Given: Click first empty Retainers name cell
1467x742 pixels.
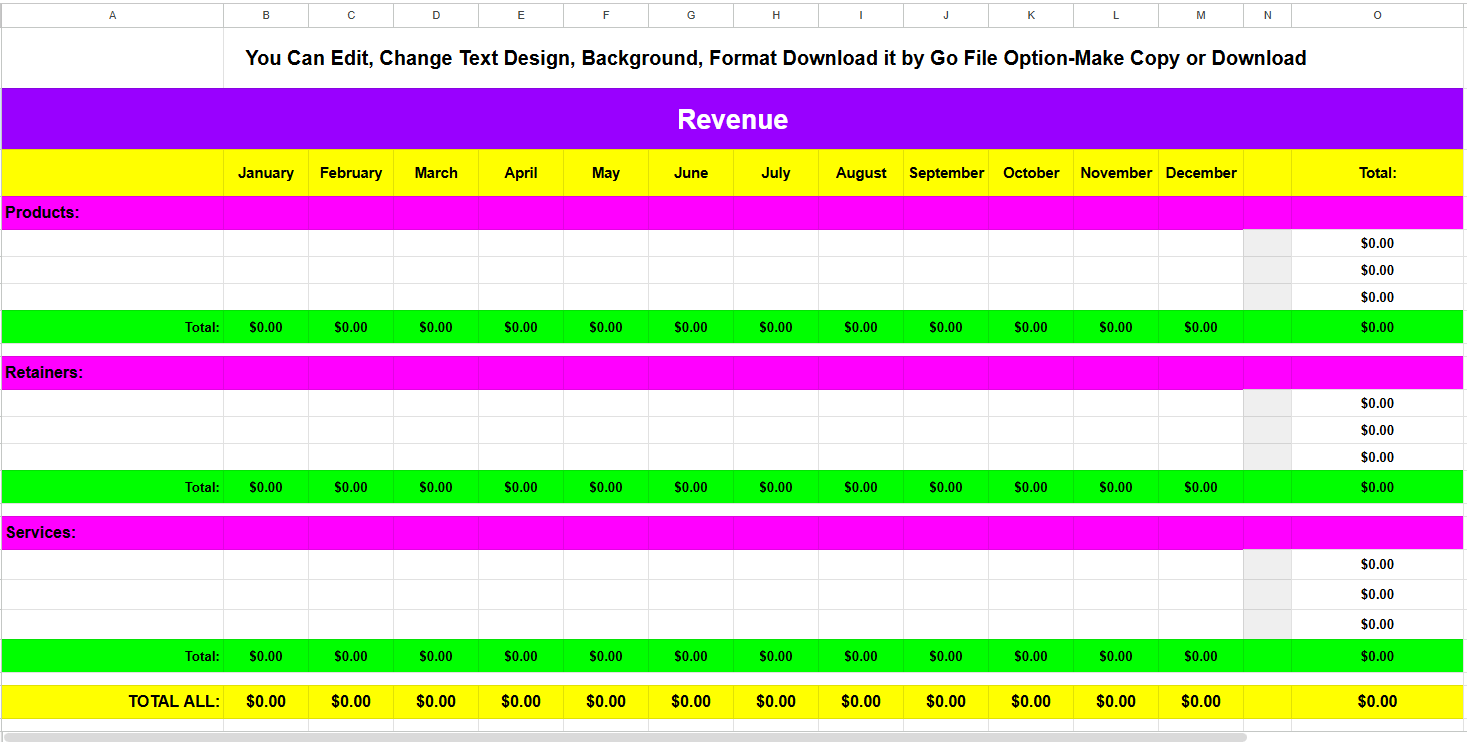Looking at the screenshot, I should pos(112,403).
